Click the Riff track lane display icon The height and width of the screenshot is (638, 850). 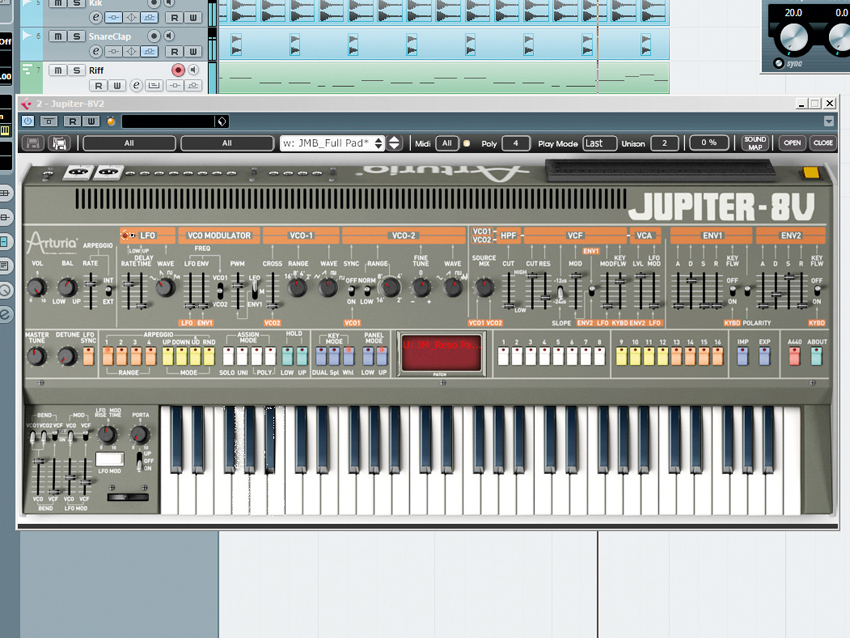point(154,85)
